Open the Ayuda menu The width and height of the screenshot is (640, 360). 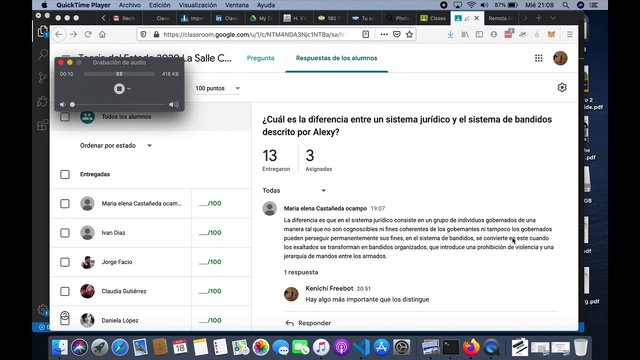point(266,5)
